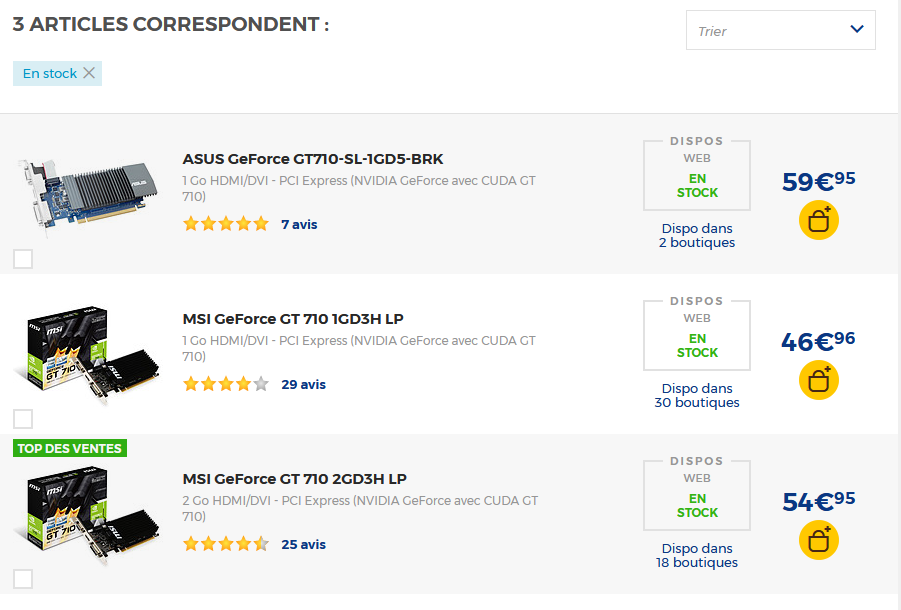This screenshot has height=610, width=901.
Task: Add MSI GT 710 2GD3H to cart
Action: tap(818, 541)
